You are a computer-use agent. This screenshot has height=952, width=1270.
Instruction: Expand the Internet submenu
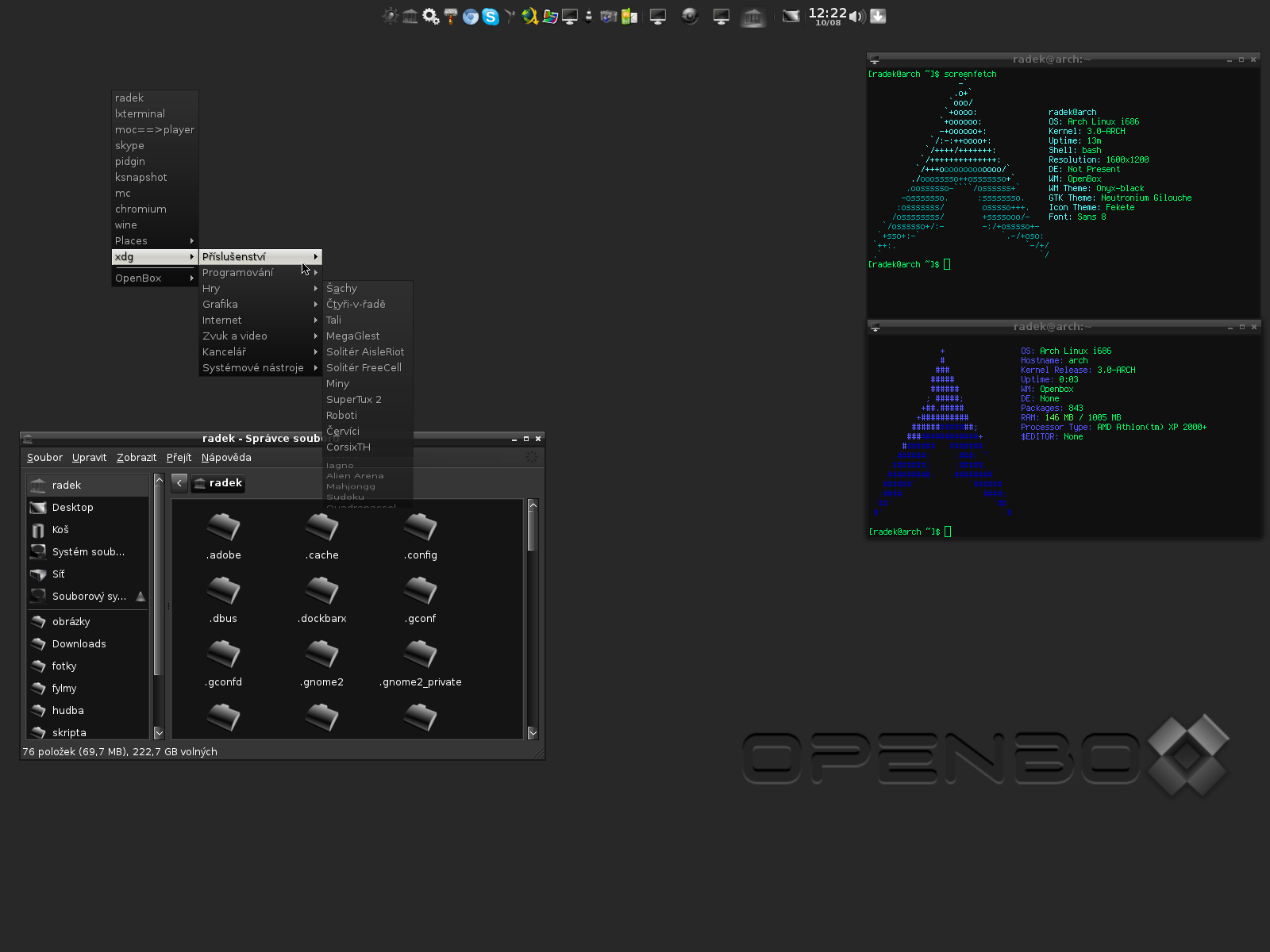pos(260,321)
